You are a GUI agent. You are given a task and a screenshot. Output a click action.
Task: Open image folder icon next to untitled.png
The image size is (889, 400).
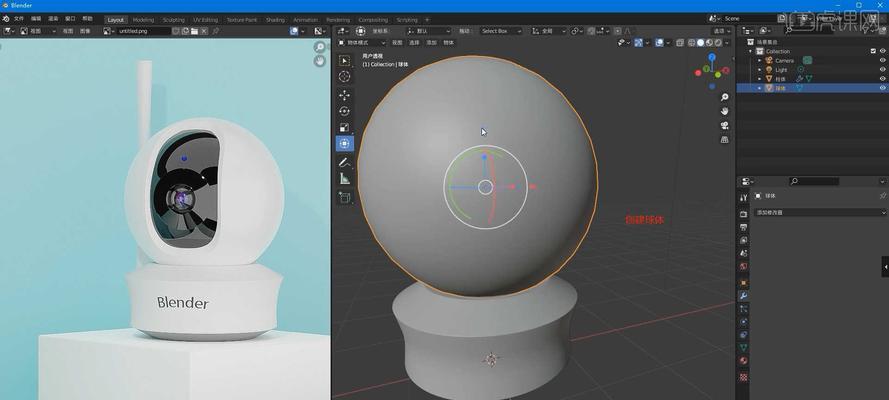point(194,31)
